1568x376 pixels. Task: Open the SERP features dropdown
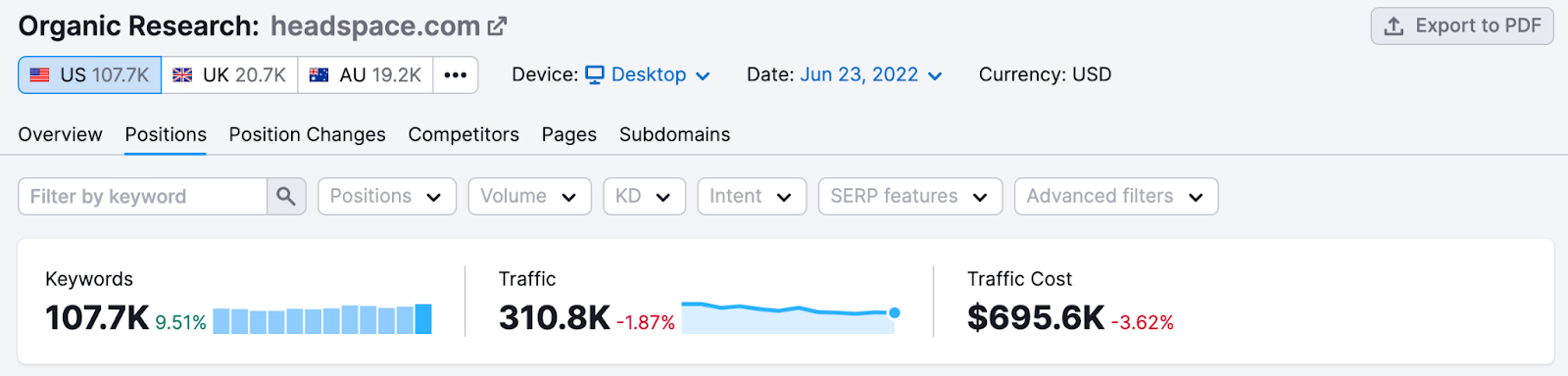910,197
